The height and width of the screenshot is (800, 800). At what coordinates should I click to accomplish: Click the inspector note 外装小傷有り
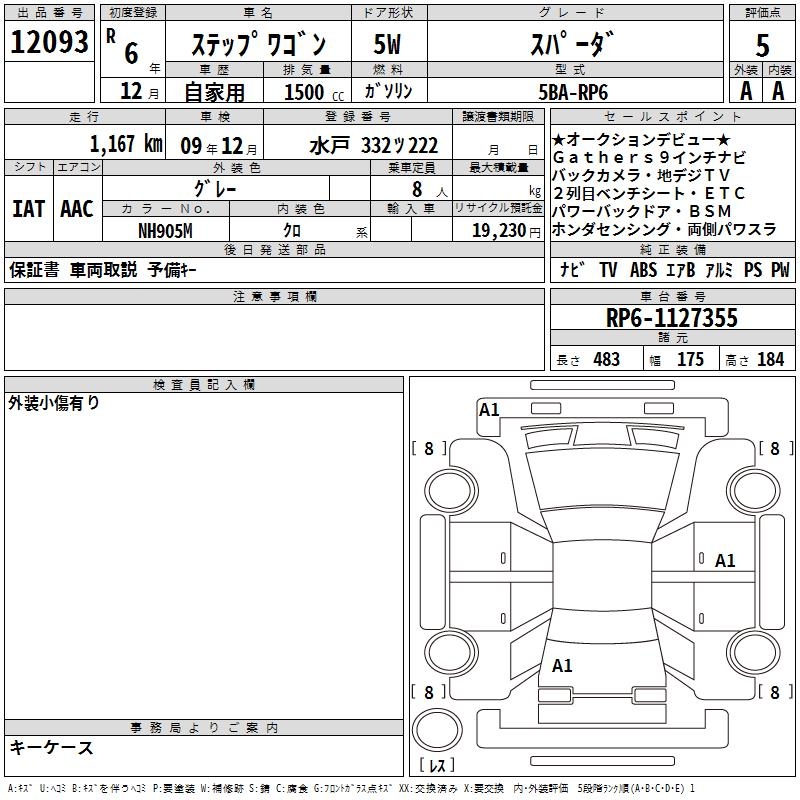click(54, 403)
